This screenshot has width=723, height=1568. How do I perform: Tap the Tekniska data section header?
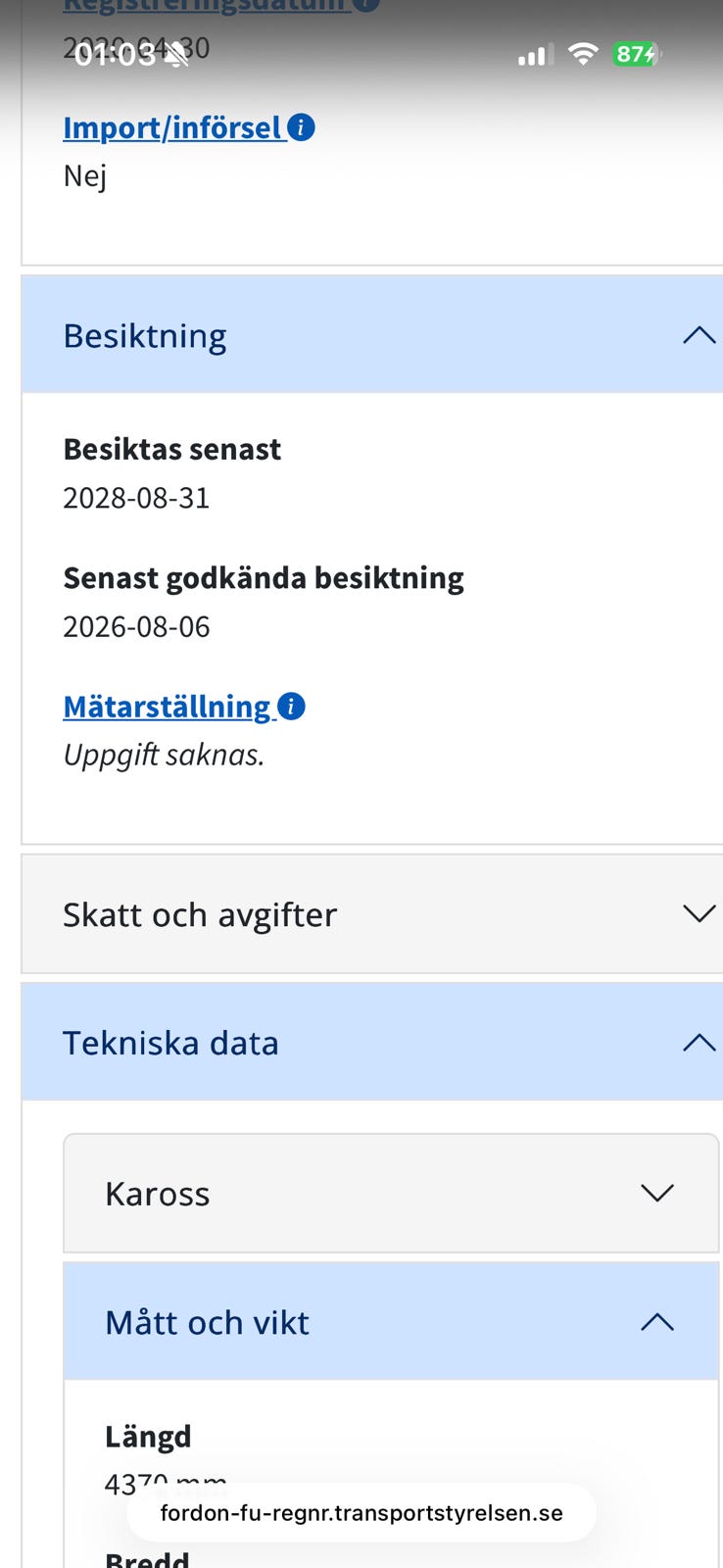click(372, 1042)
